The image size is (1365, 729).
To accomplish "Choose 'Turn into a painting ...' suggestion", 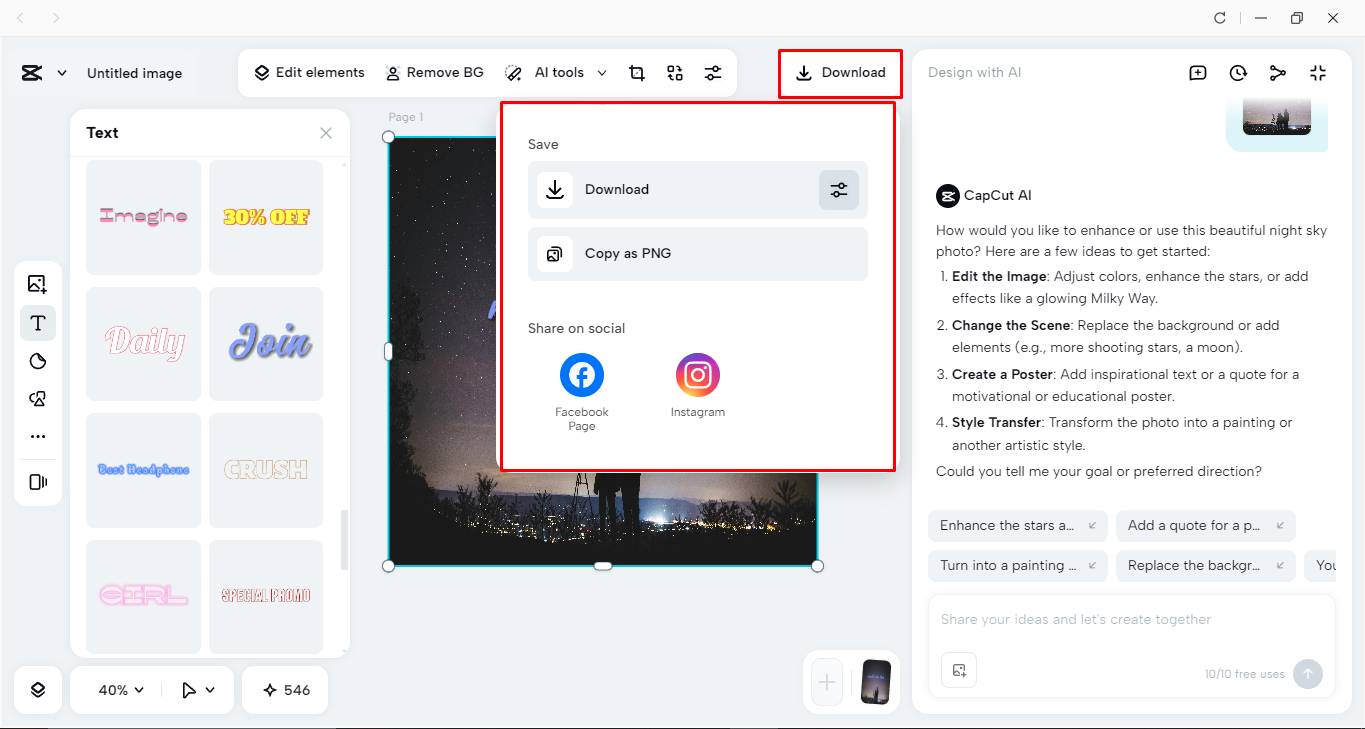I will pos(1017,566).
